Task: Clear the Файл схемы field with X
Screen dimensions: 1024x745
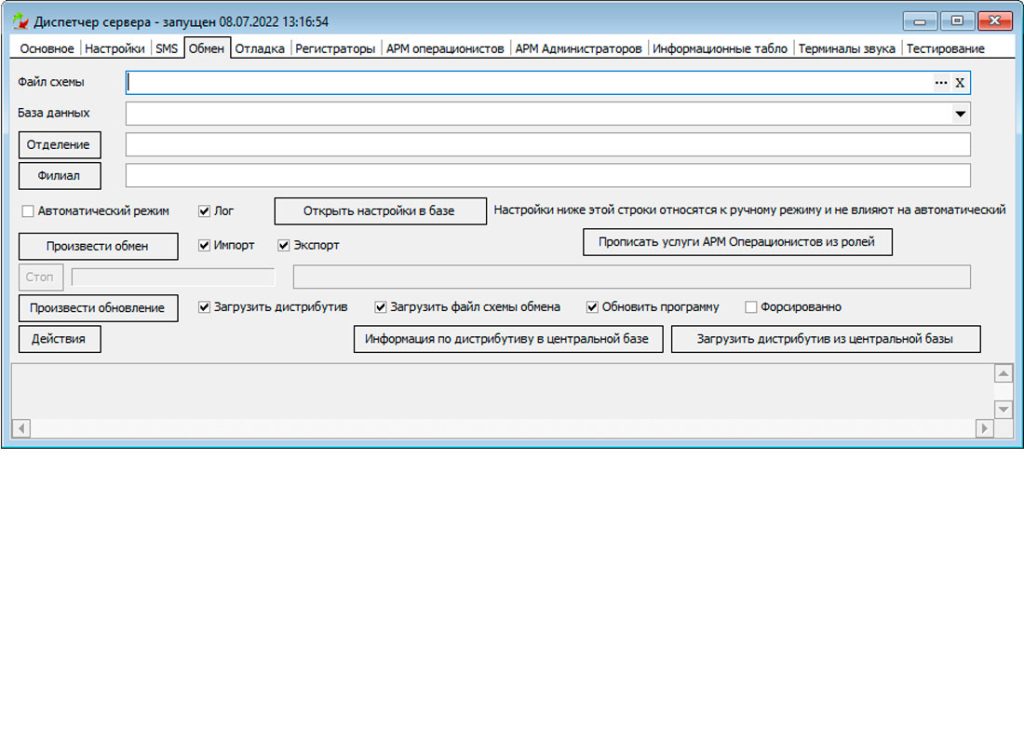Action: (x=959, y=82)
